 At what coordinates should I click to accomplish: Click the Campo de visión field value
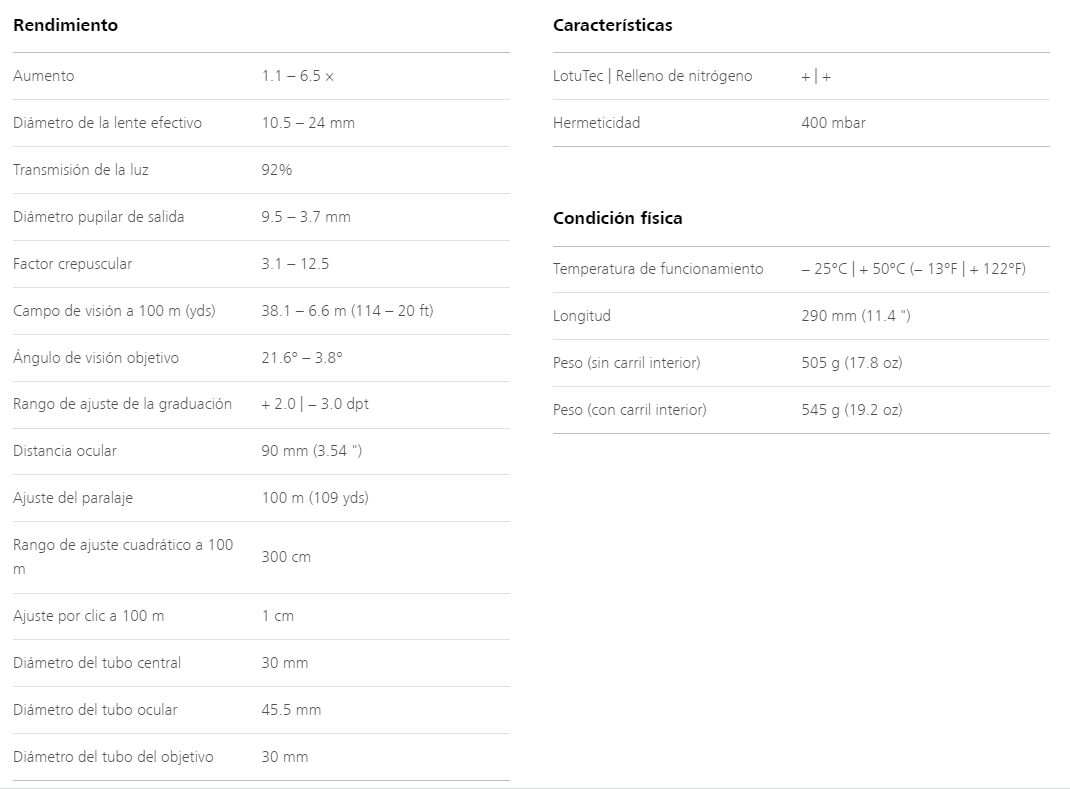tap(347, 311)
